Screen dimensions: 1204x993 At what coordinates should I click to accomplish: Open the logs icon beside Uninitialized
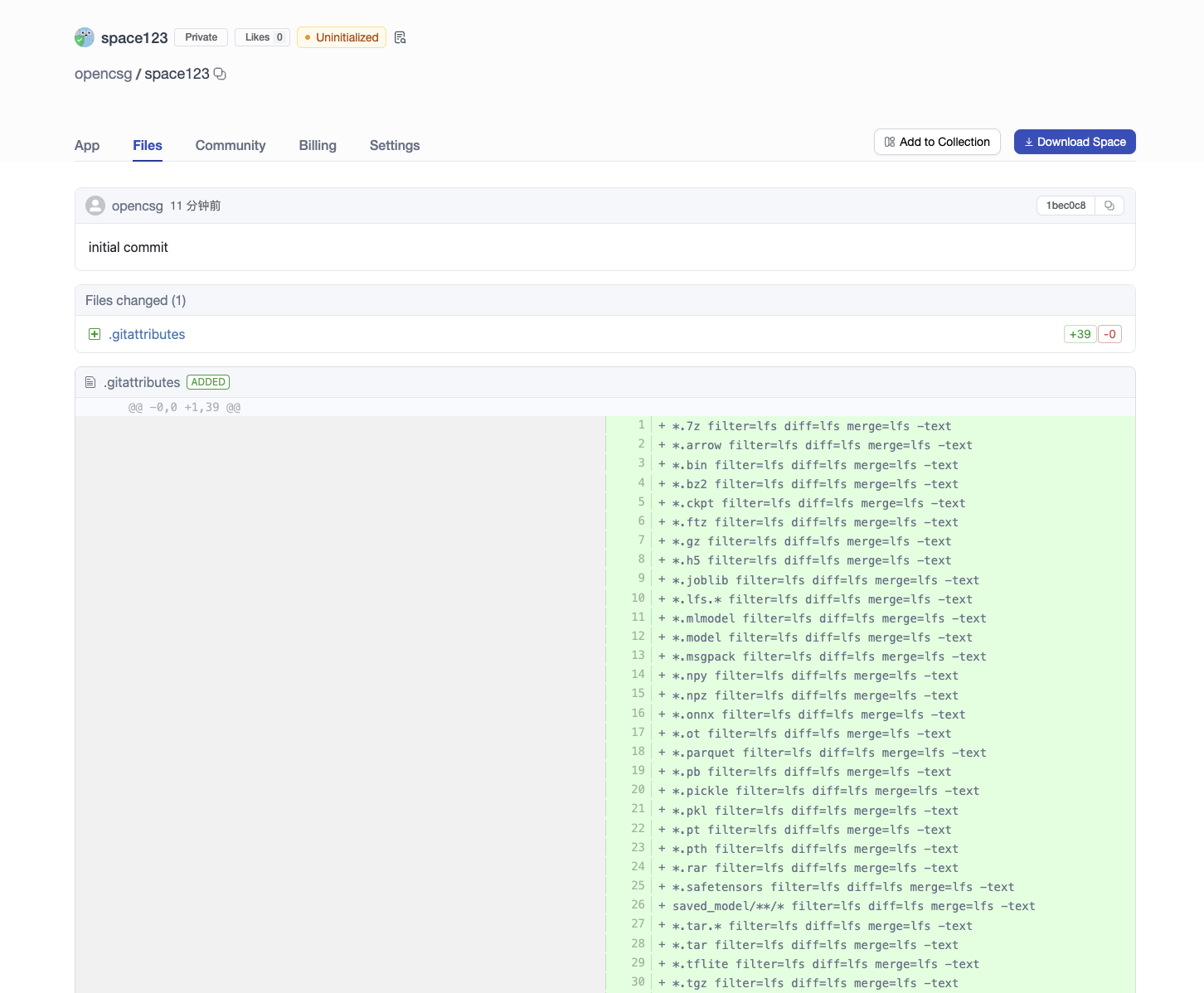(401, 37)
